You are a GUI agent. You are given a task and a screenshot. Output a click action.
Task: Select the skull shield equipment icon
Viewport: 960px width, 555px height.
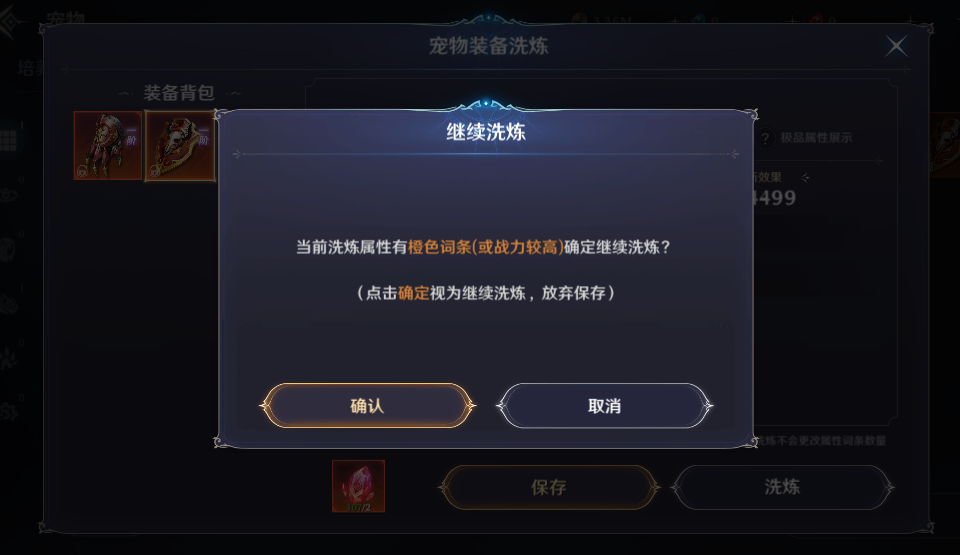click(180, 146)
